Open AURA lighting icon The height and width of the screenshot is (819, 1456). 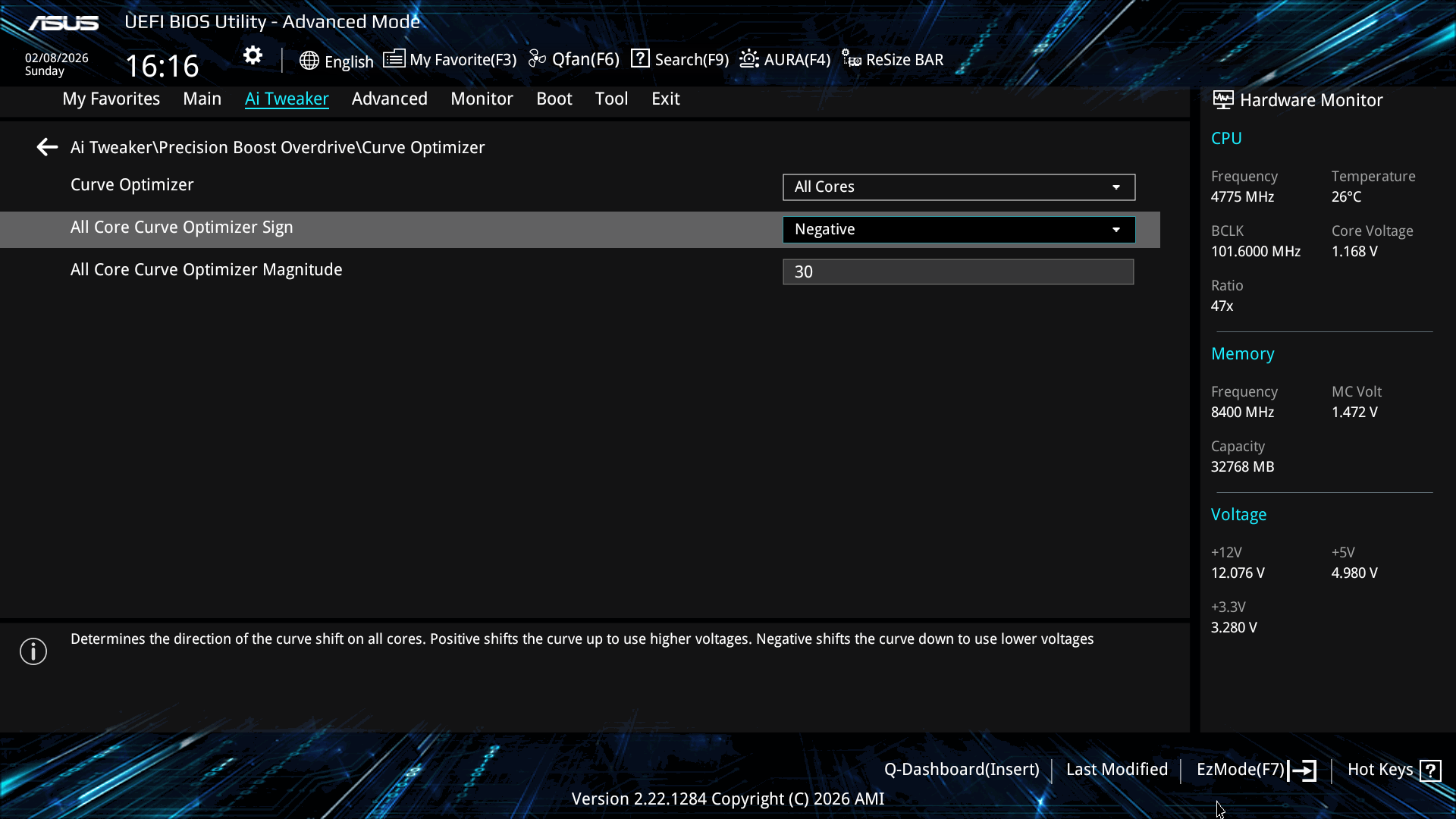coord(749,58)
